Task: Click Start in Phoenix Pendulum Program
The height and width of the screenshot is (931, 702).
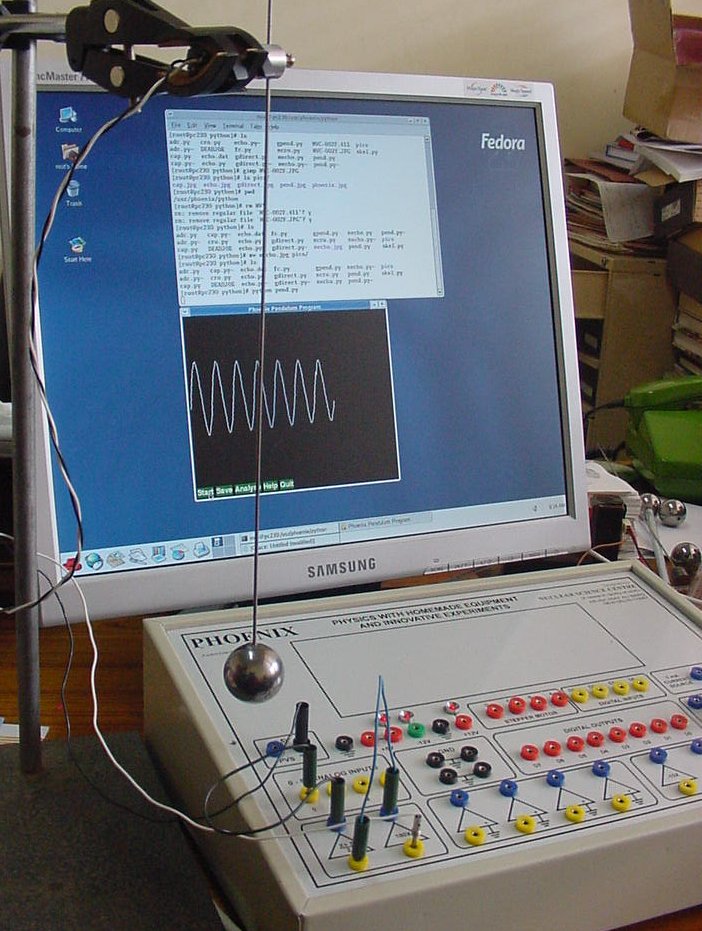Action: [205, 492]
